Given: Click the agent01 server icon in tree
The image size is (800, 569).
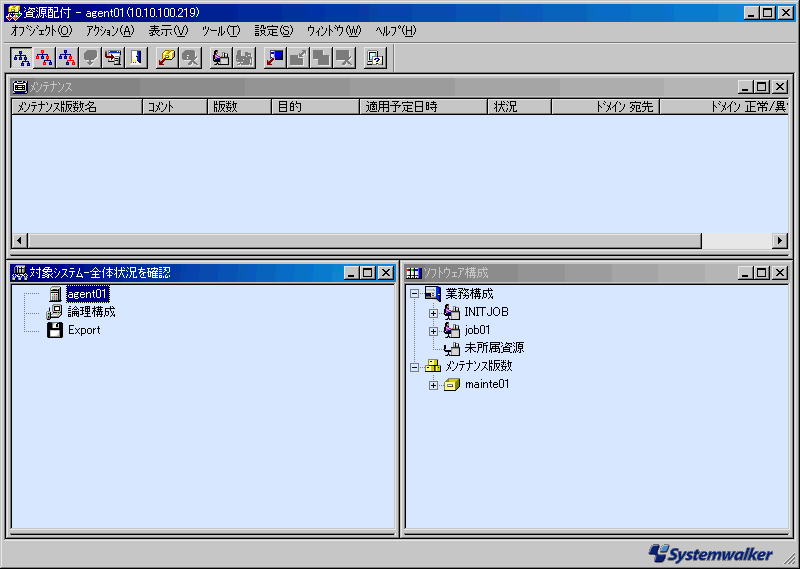Looking at the screenshot, I should coord(55,294).
